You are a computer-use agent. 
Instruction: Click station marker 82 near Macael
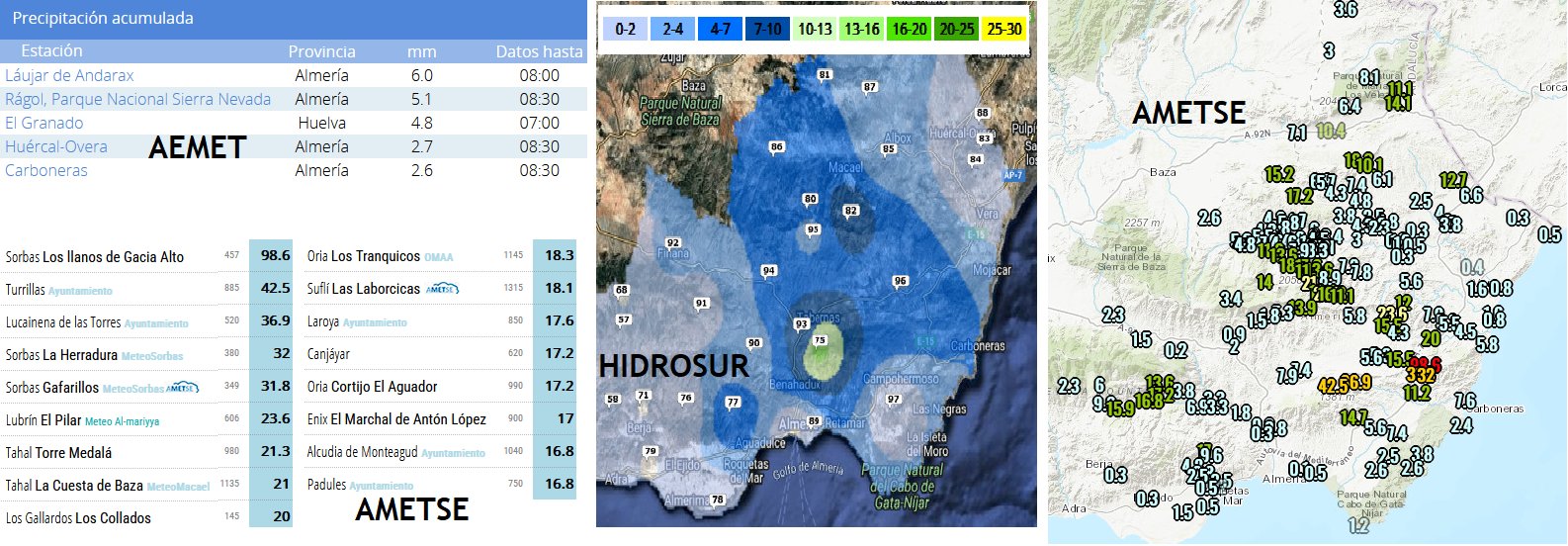(x=850, y=211)
